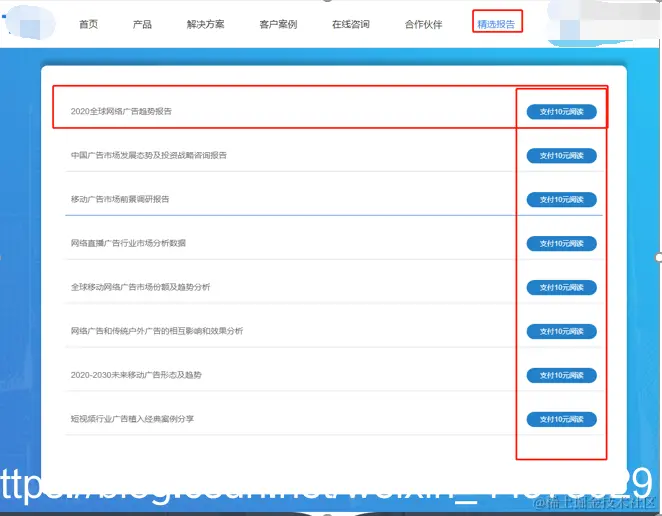Click pay button for 短视频行业广告植入经典案例分享
662x516 pixels.
tap(562, 419)
